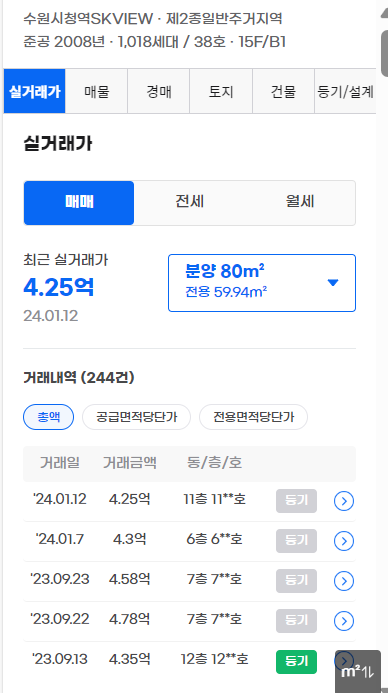Click the green 등기 badge for 12층
Viewport: 388px width, 693px height.
coord(296,662)
